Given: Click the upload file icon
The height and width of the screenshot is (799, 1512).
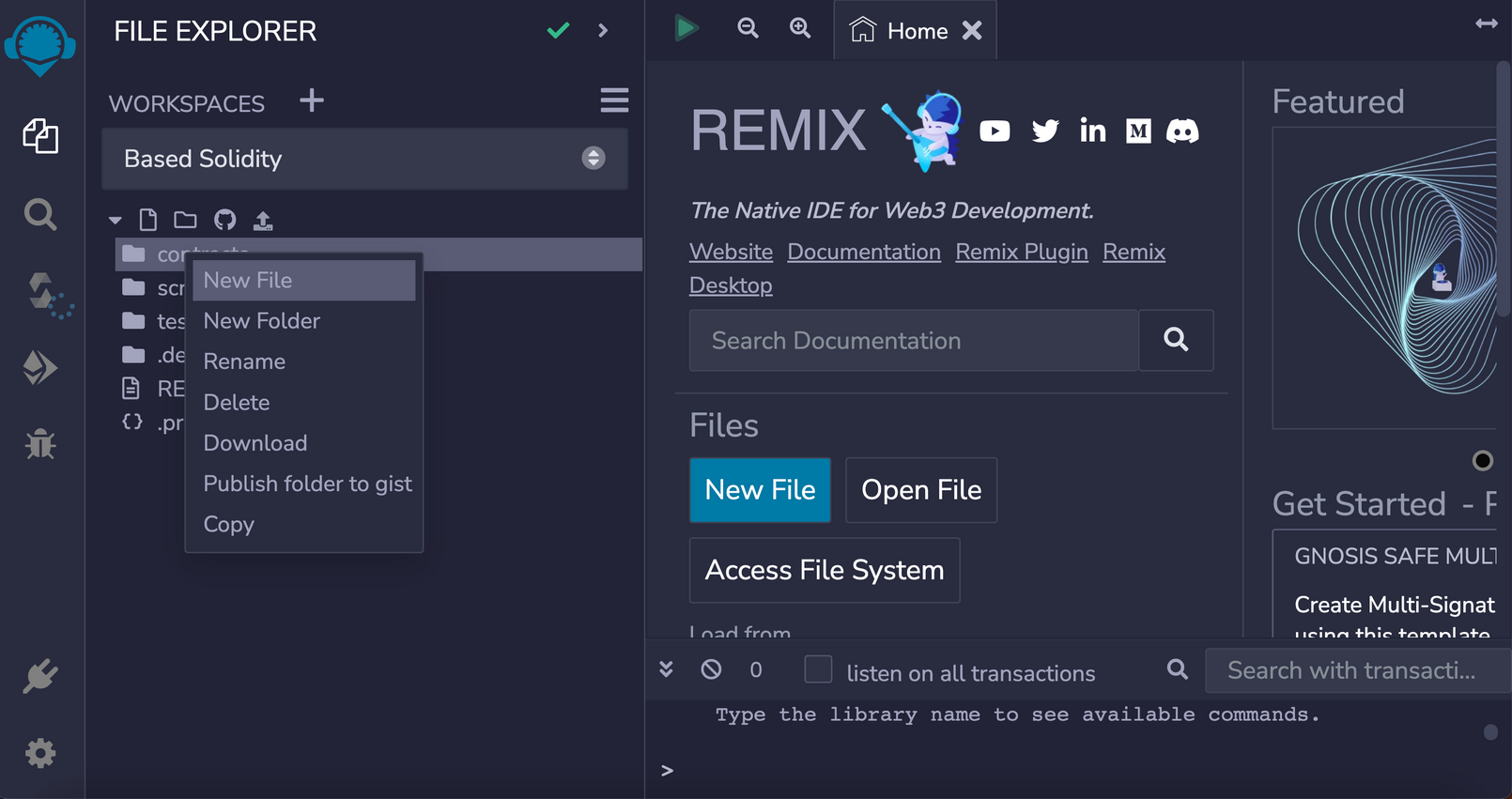Looking at the screenshot, I should [263, 221].
